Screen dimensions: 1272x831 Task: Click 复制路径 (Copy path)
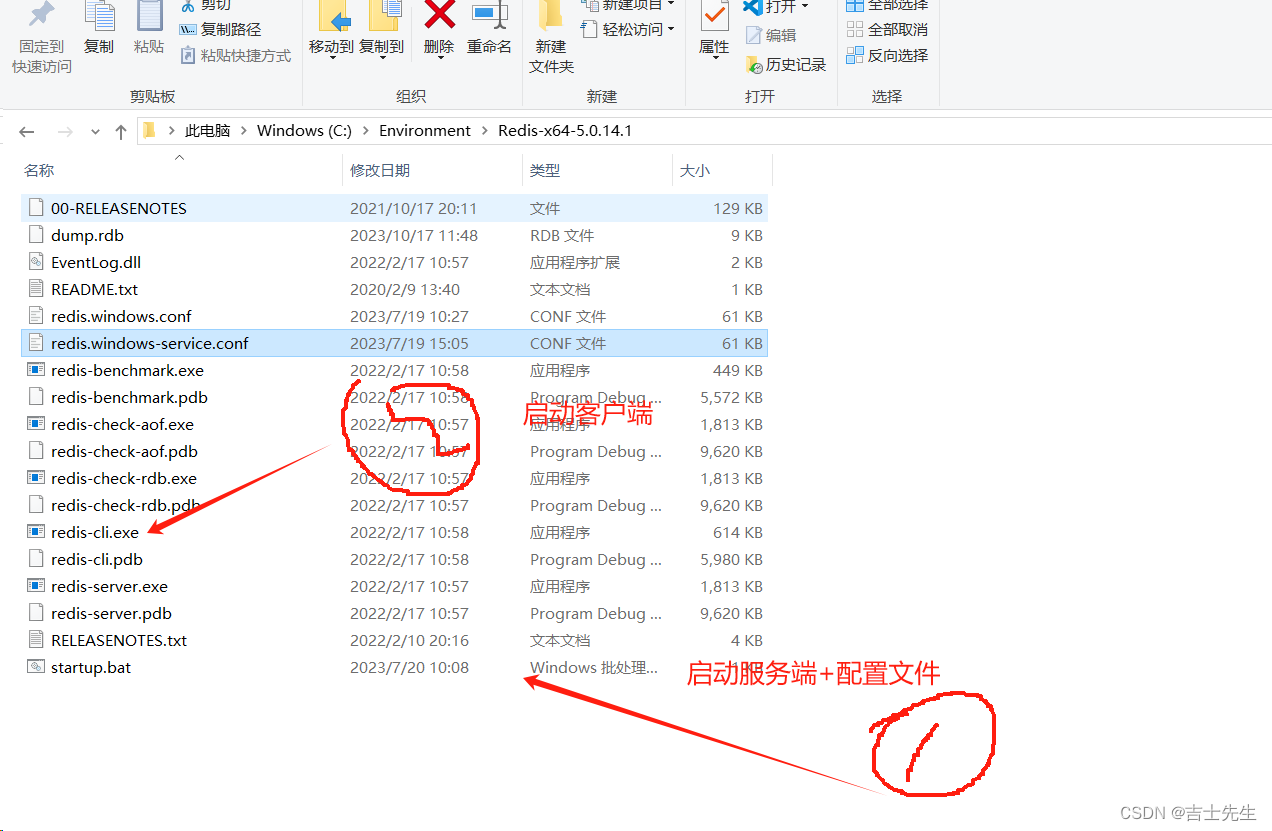220,30
